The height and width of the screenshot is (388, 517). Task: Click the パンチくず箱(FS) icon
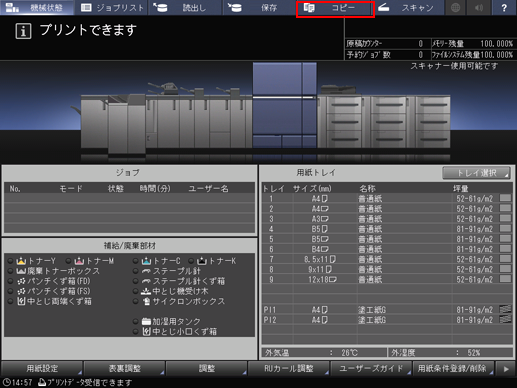[21, 291]
